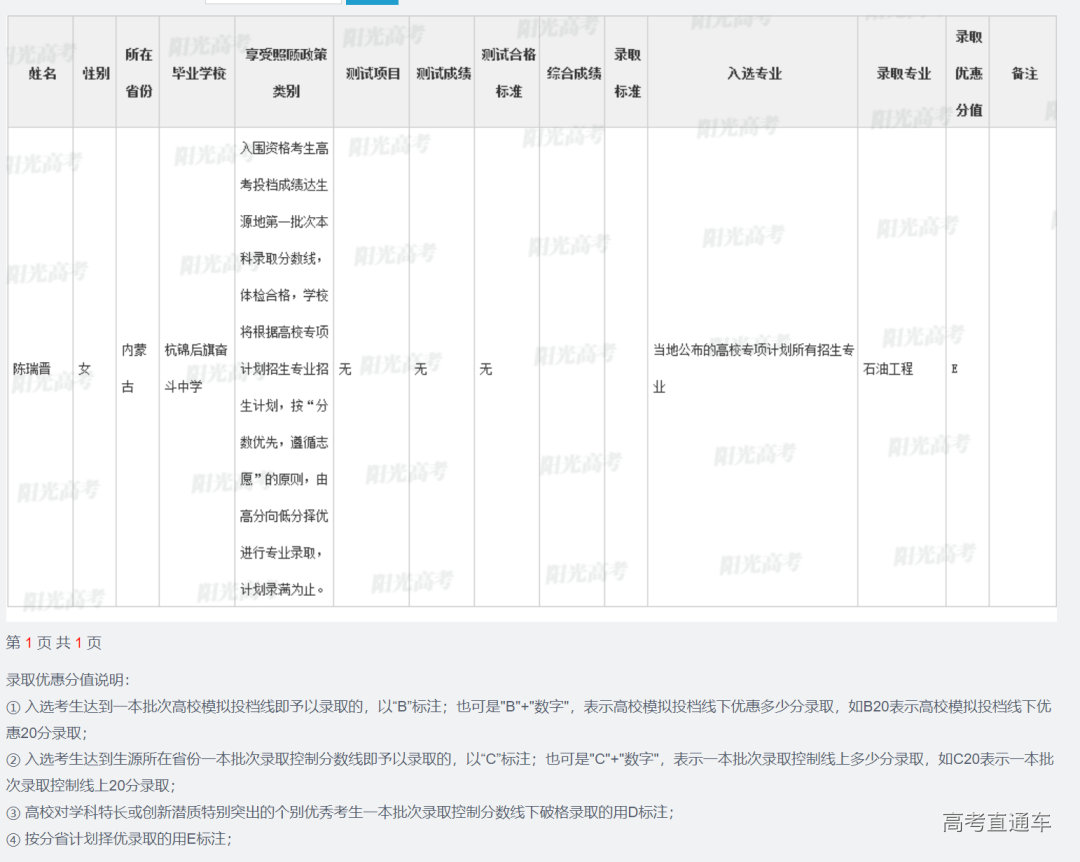Click the 享受照顾政策类别 column header
The width and height of the screenshot is (1080, 862).
pyautogui.click(x=285, y=73)
